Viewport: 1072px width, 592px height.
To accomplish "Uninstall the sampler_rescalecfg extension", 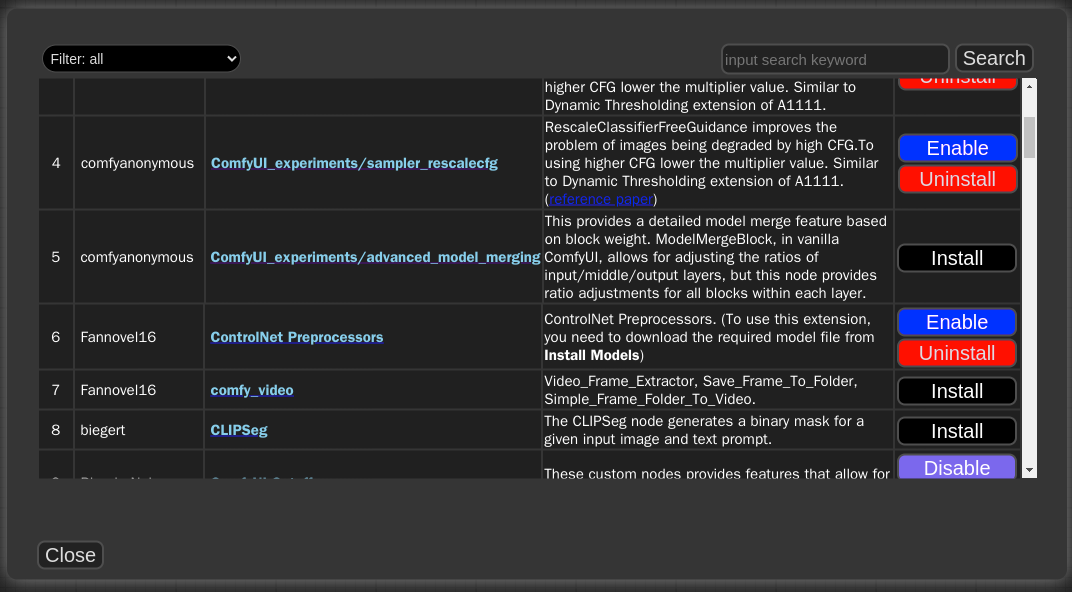I will 956,179.
